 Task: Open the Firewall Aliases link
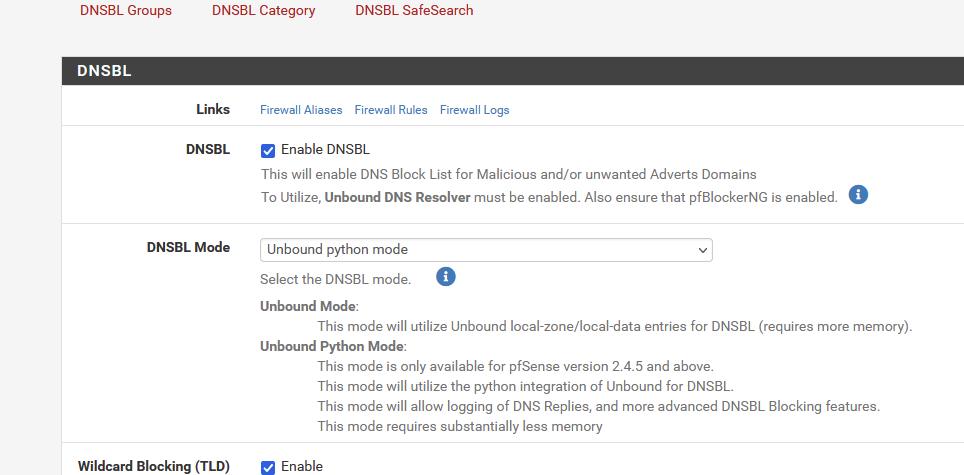coord(301,110)
